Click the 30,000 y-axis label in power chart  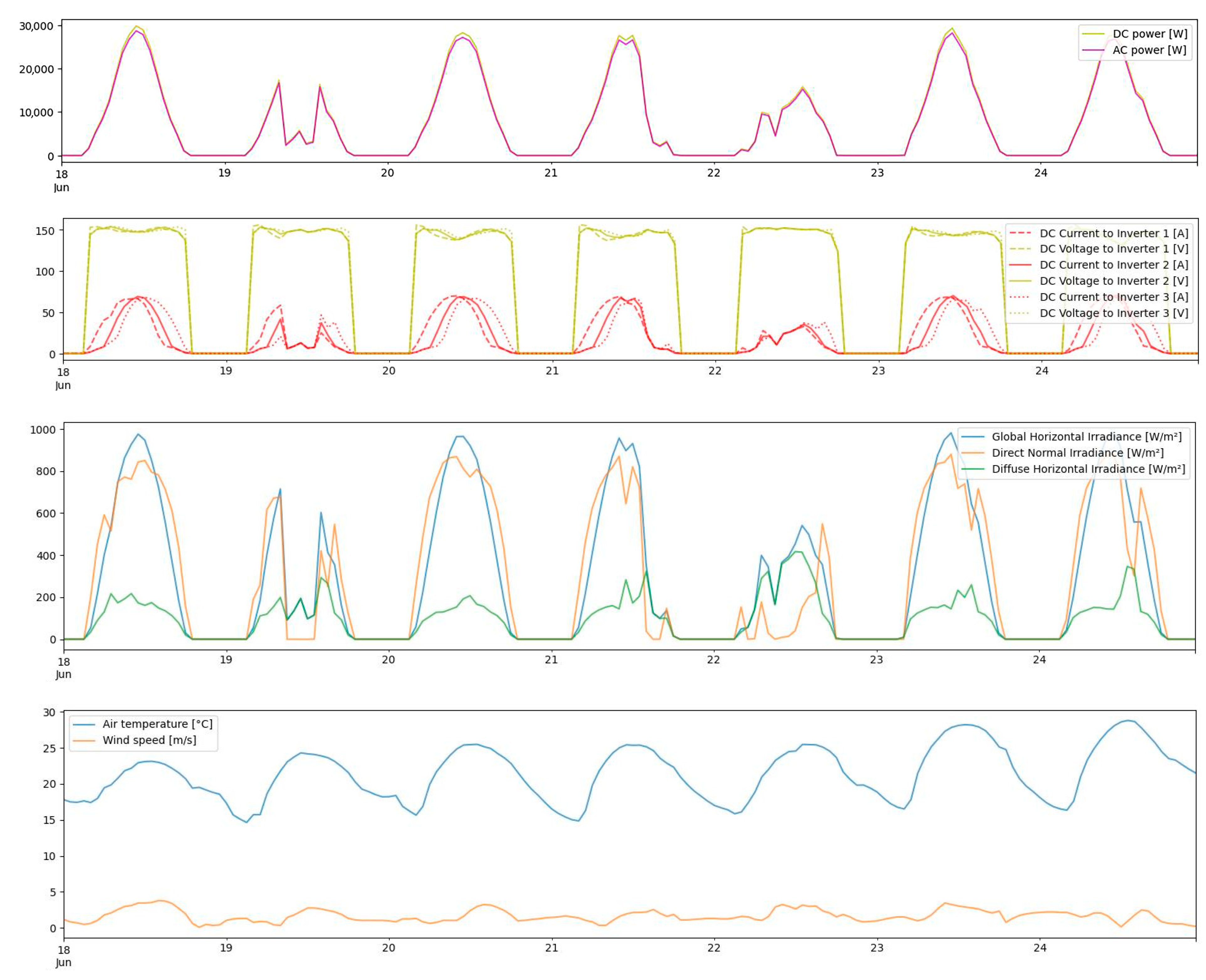coord(36,26)
